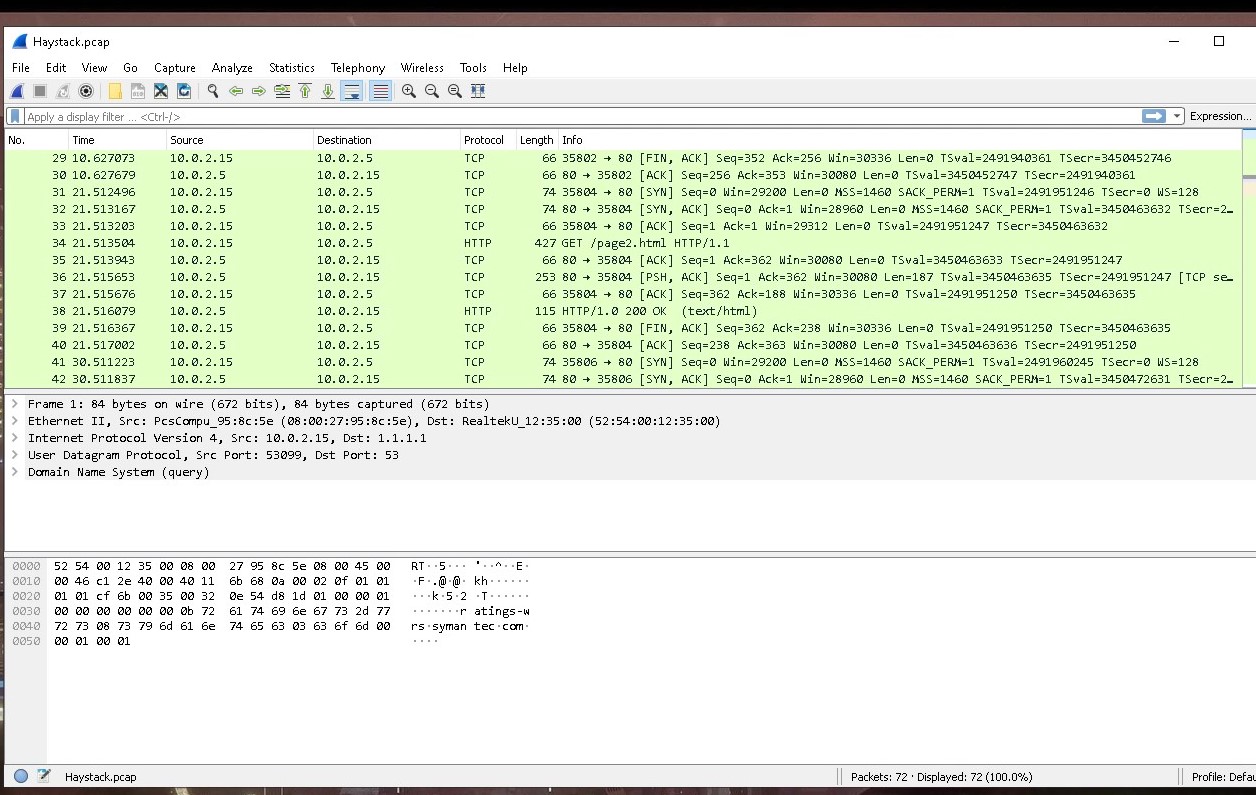The width and height of the screenshot is (1256, 795).
Task: Select packet 42 SYN, ACK row
Action: tap(623, 379)
